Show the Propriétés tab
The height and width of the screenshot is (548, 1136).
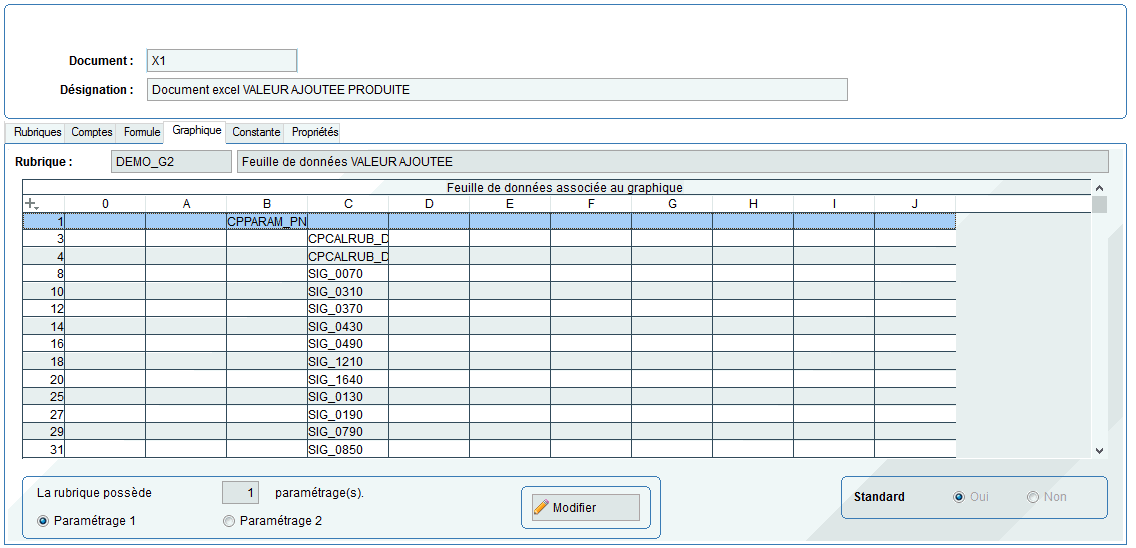315,132
